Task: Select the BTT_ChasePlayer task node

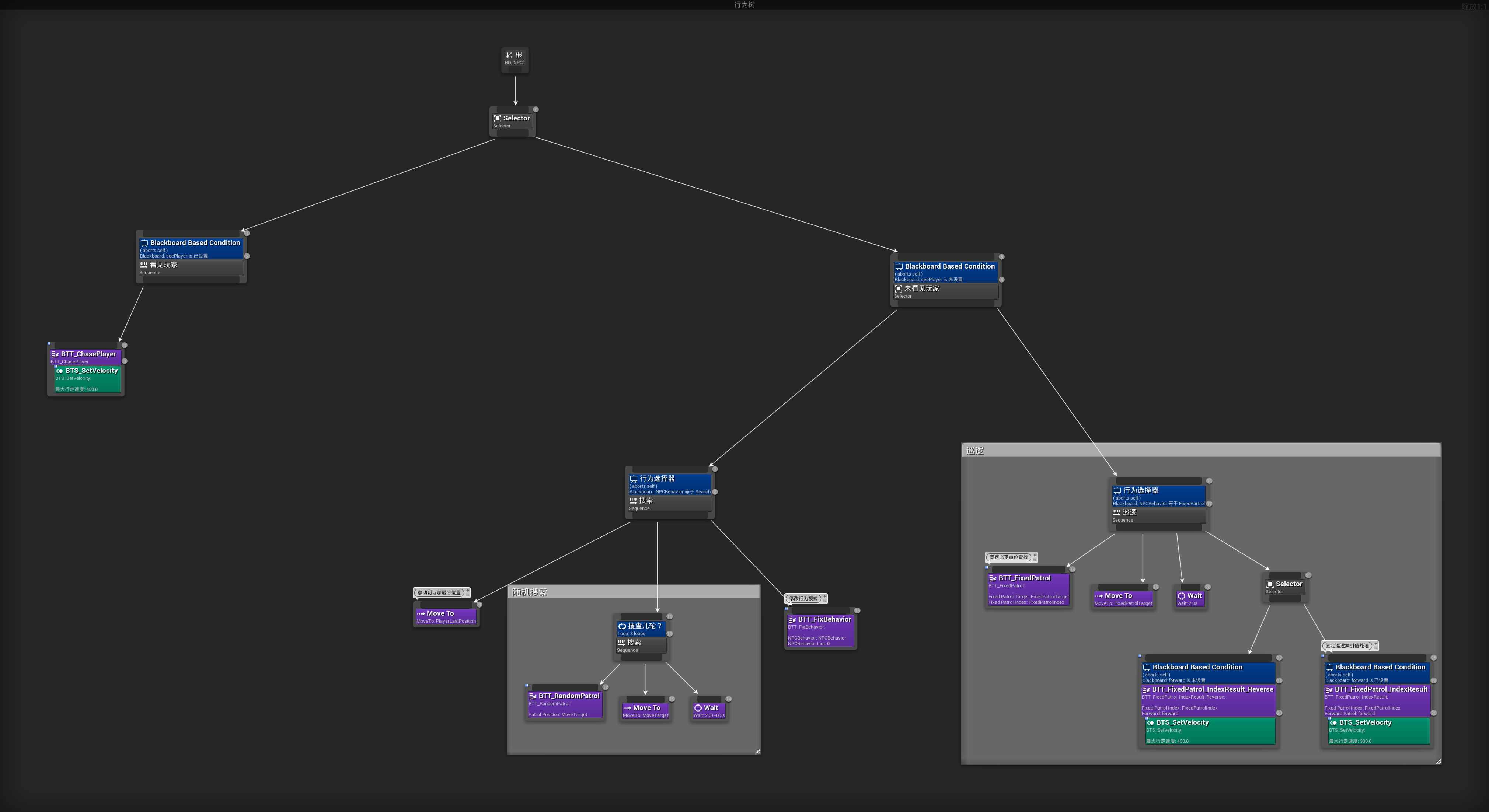Action: point(88,354)
